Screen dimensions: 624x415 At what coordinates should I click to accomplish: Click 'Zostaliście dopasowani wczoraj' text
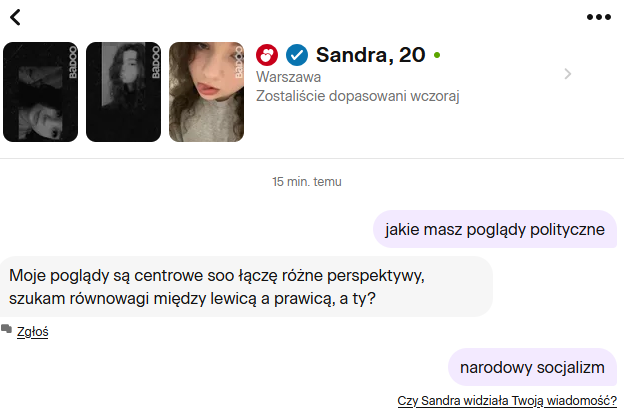(357, 96)
